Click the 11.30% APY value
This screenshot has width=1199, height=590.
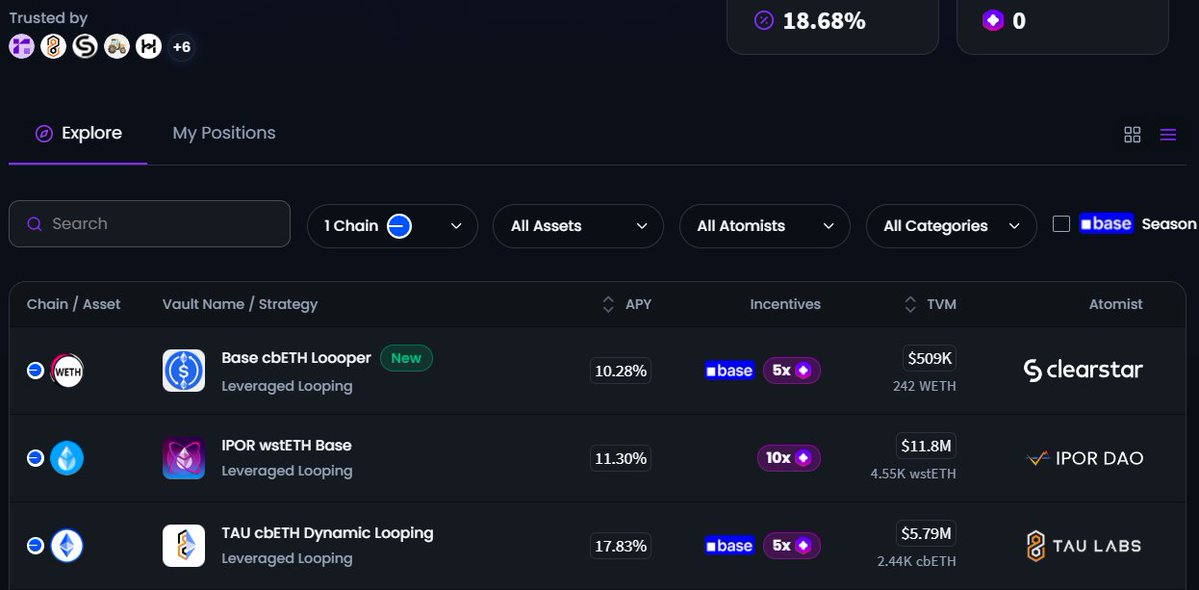pyautogui.click(x=621, y=459)
